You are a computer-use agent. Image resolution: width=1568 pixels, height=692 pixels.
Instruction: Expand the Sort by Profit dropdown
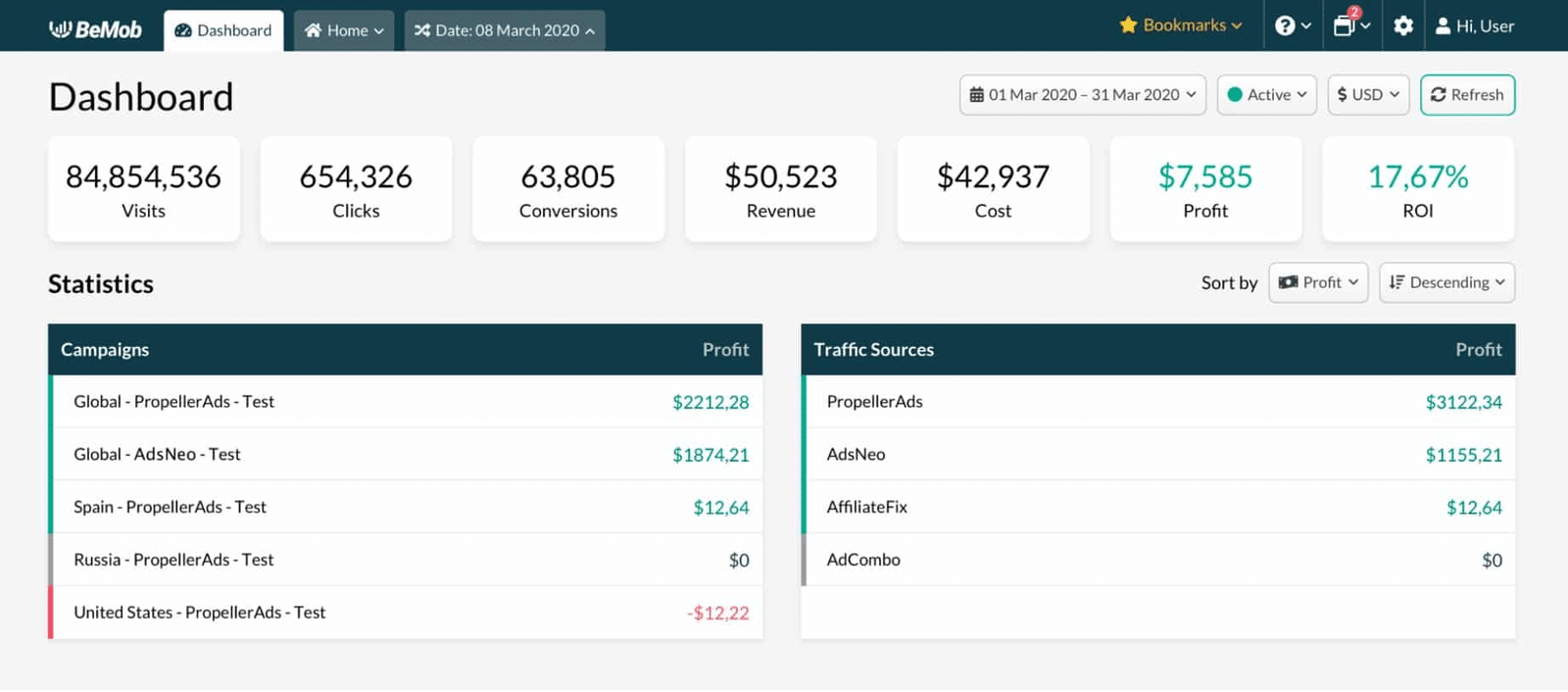coord(1318,282)
